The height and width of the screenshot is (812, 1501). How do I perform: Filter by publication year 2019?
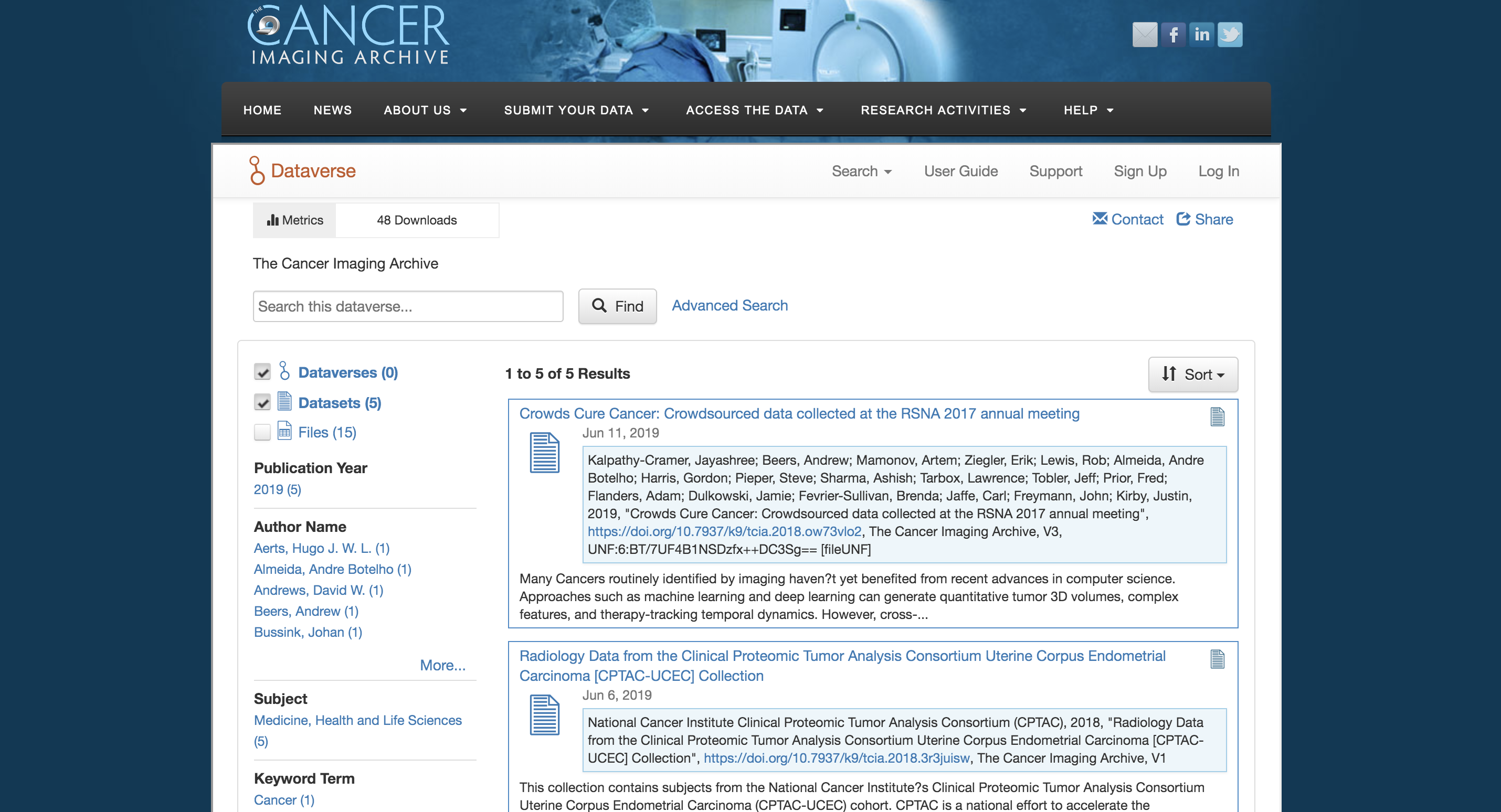tap(277, 489)
